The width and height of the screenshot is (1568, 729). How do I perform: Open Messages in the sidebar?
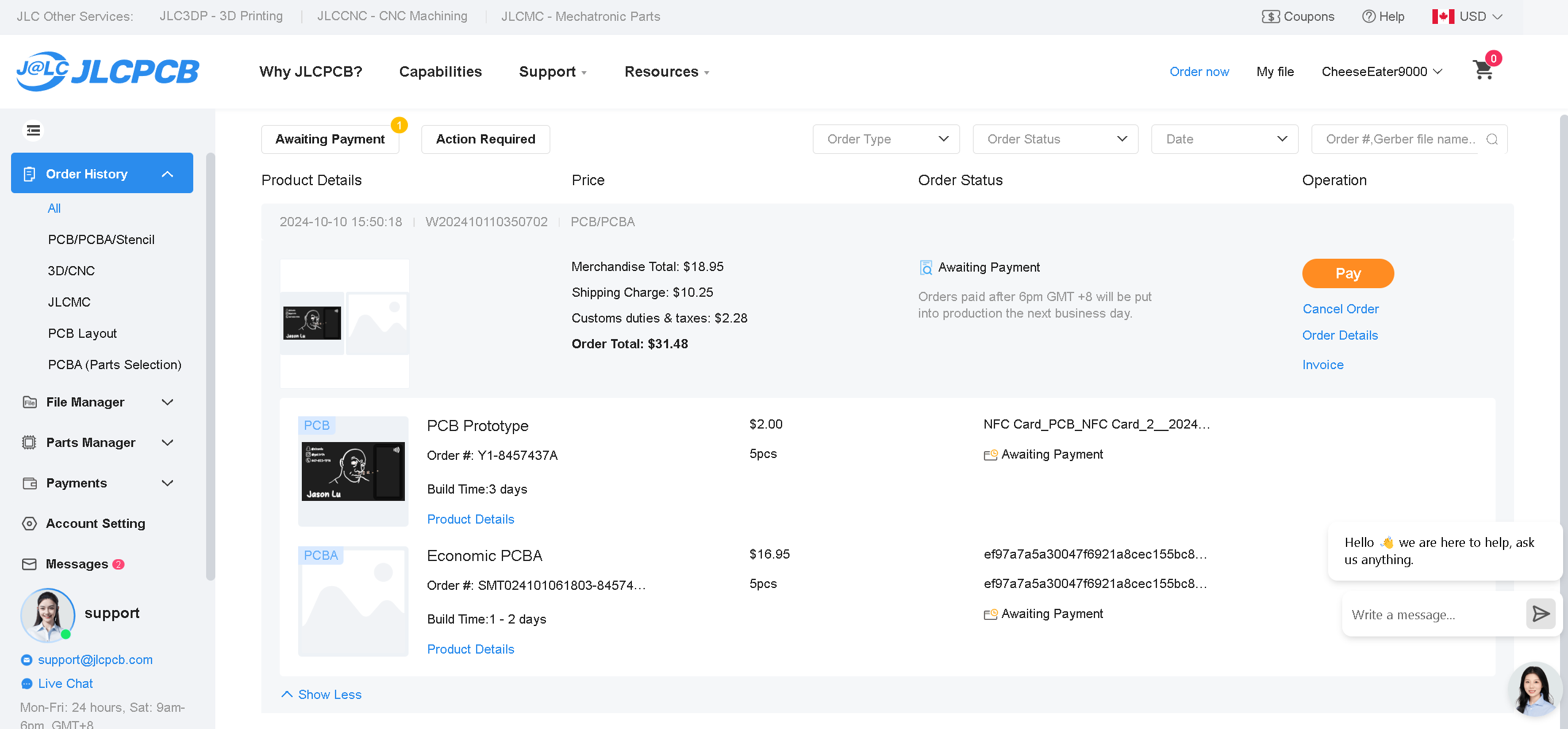[x=77, y=564]
